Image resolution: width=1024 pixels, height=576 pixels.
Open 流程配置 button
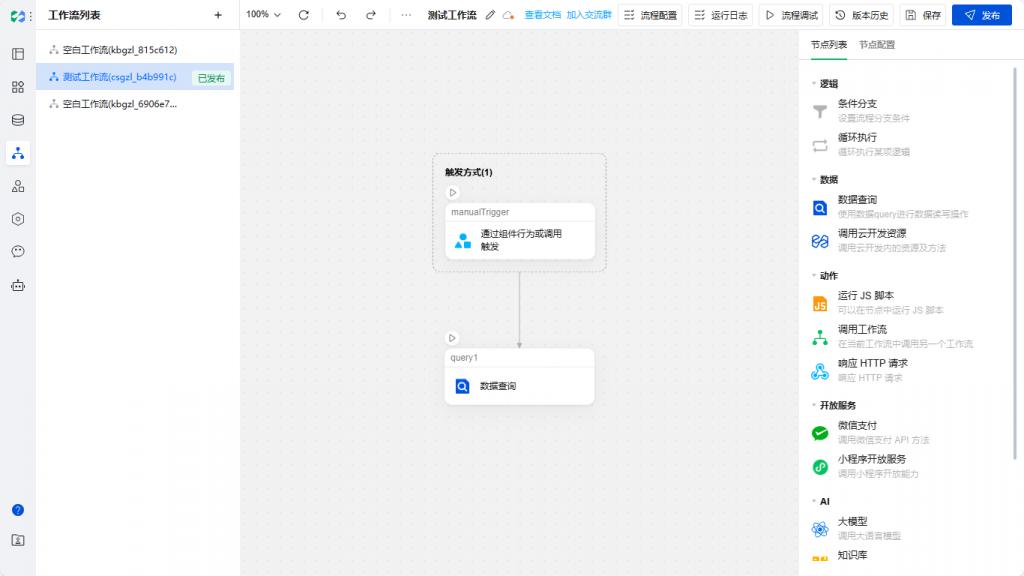[x=650, y=15]
